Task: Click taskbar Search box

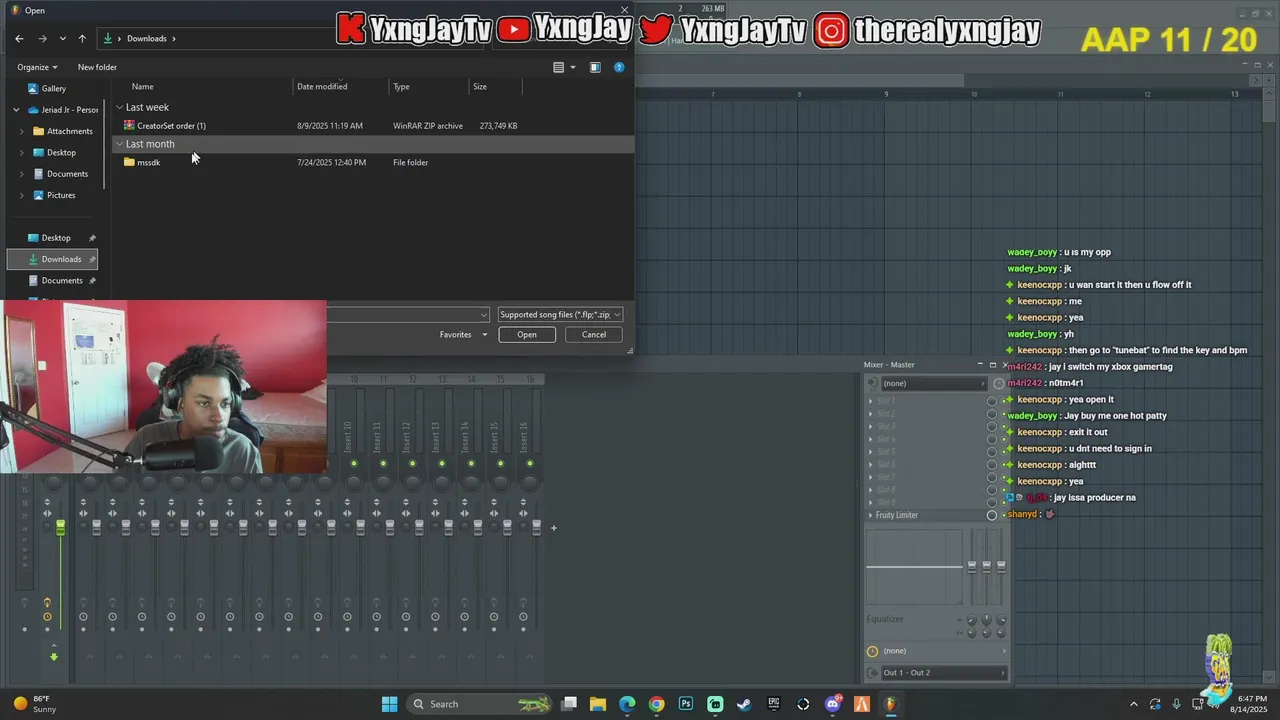Action: tap(481, 704)
